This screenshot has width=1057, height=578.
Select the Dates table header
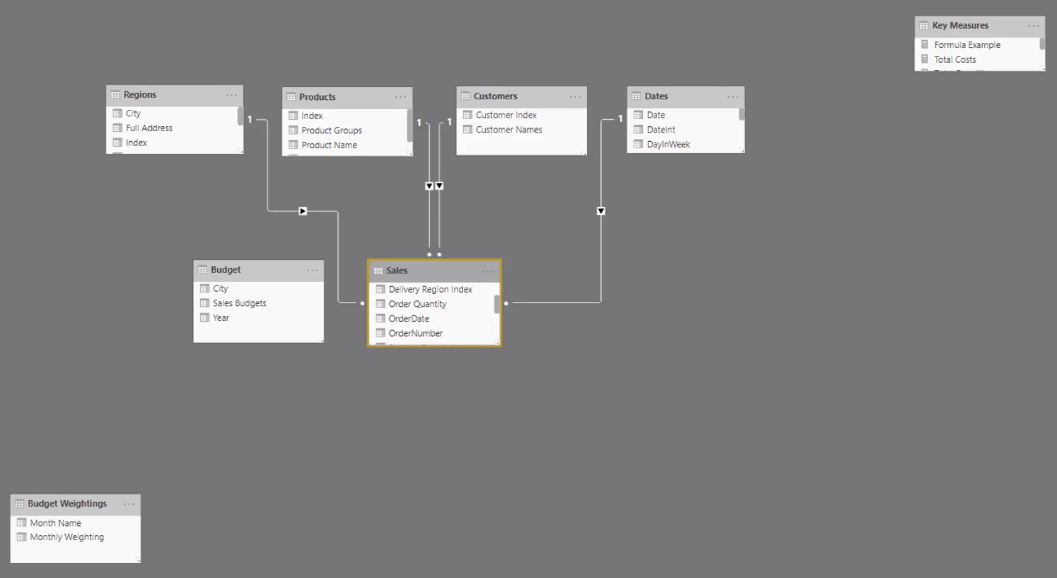686,96
